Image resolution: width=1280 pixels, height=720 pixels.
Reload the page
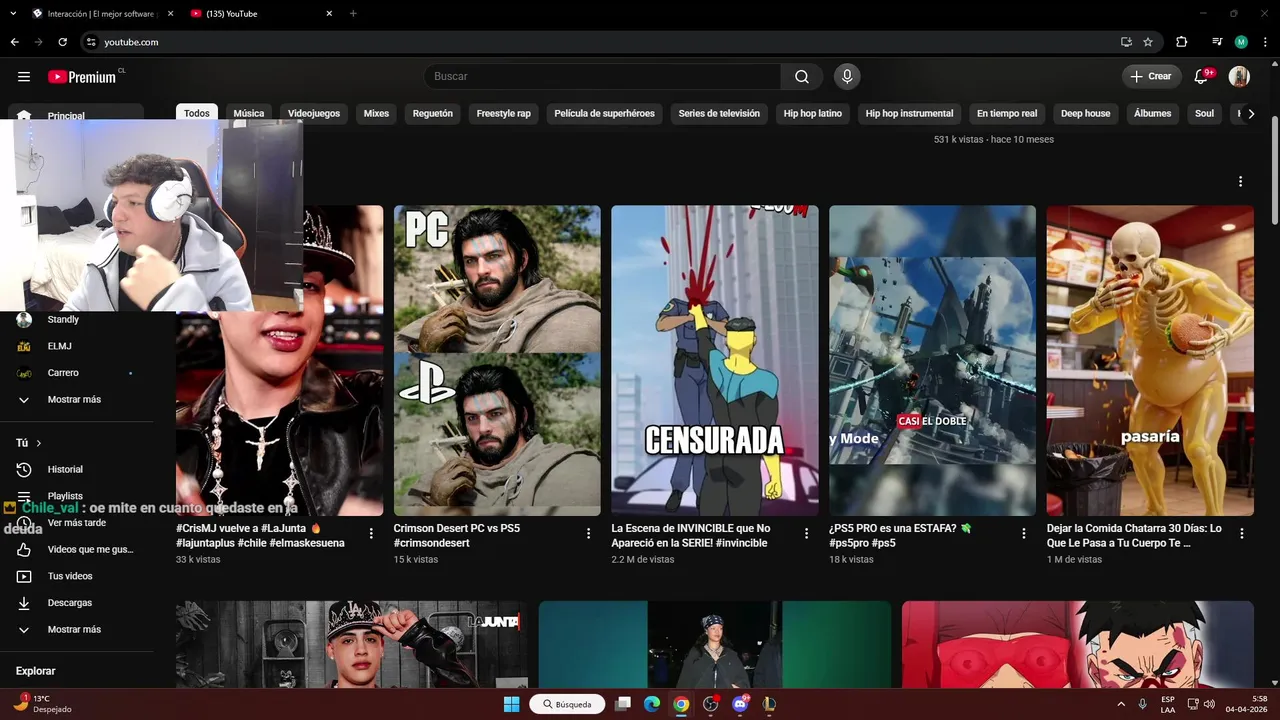pos(62,42)
